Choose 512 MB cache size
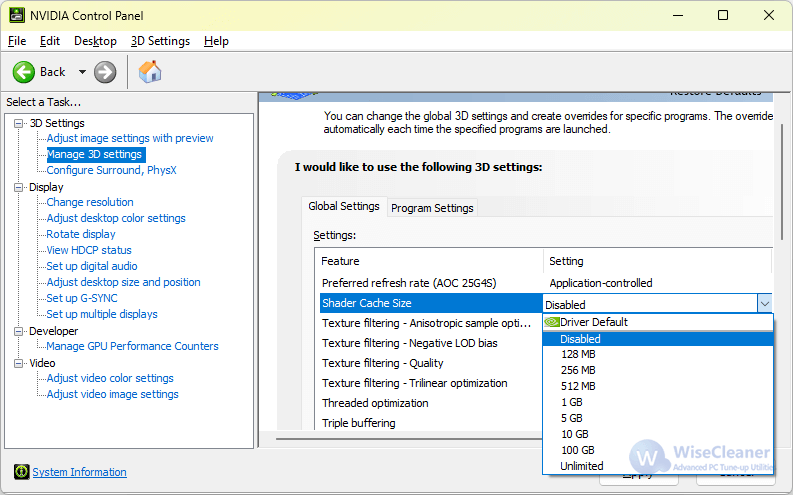Viewport: 793px width, 495px height. pos(658,386)
